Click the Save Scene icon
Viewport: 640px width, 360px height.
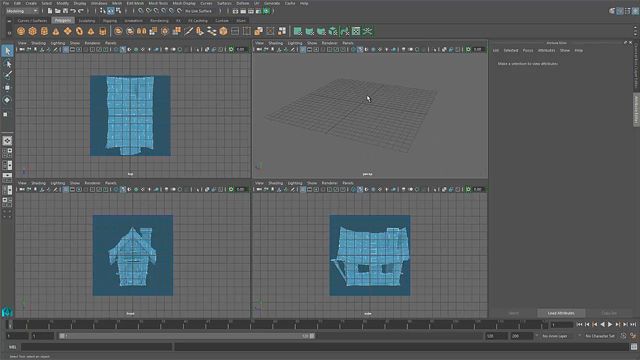click(65, 11)
